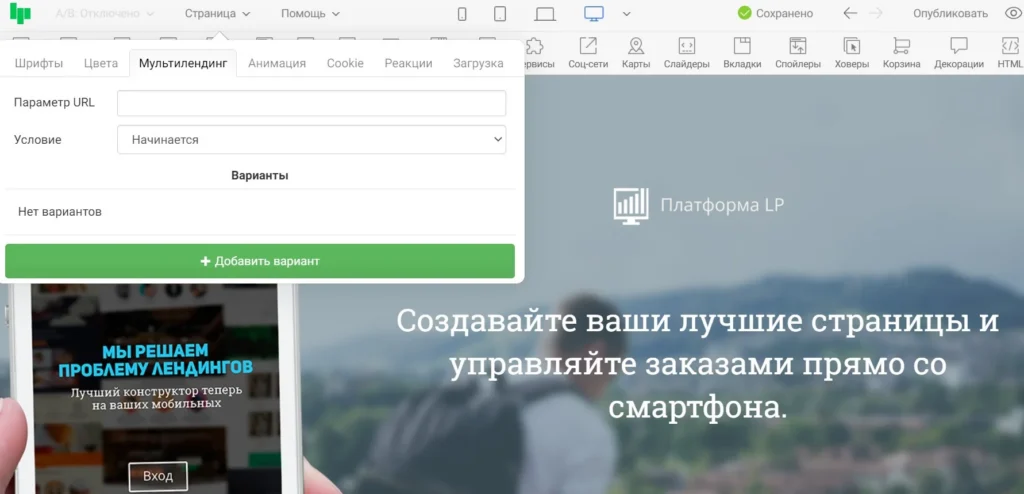Switch to phone portrait preview
Image resolution: width=1024 pixels, height=494 pixels.
click(x=462, y=14)
